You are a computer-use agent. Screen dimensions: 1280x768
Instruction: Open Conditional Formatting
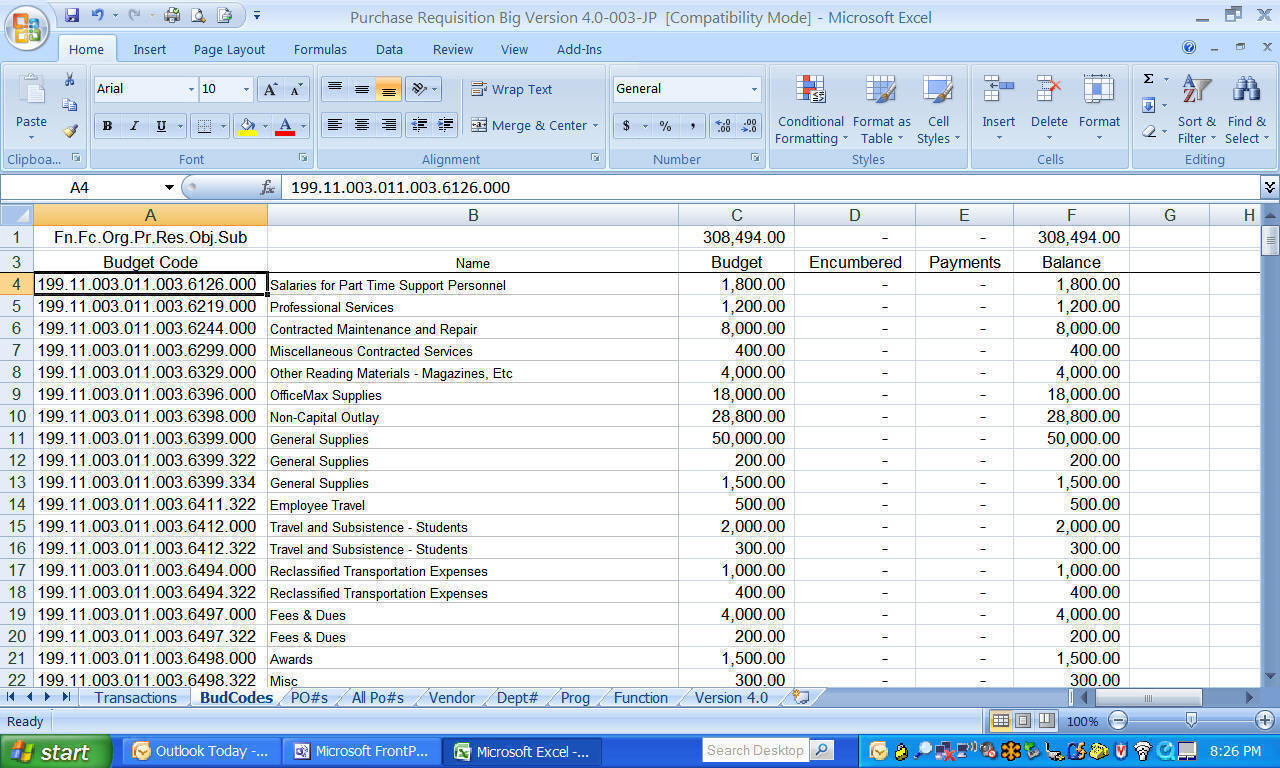810,109
